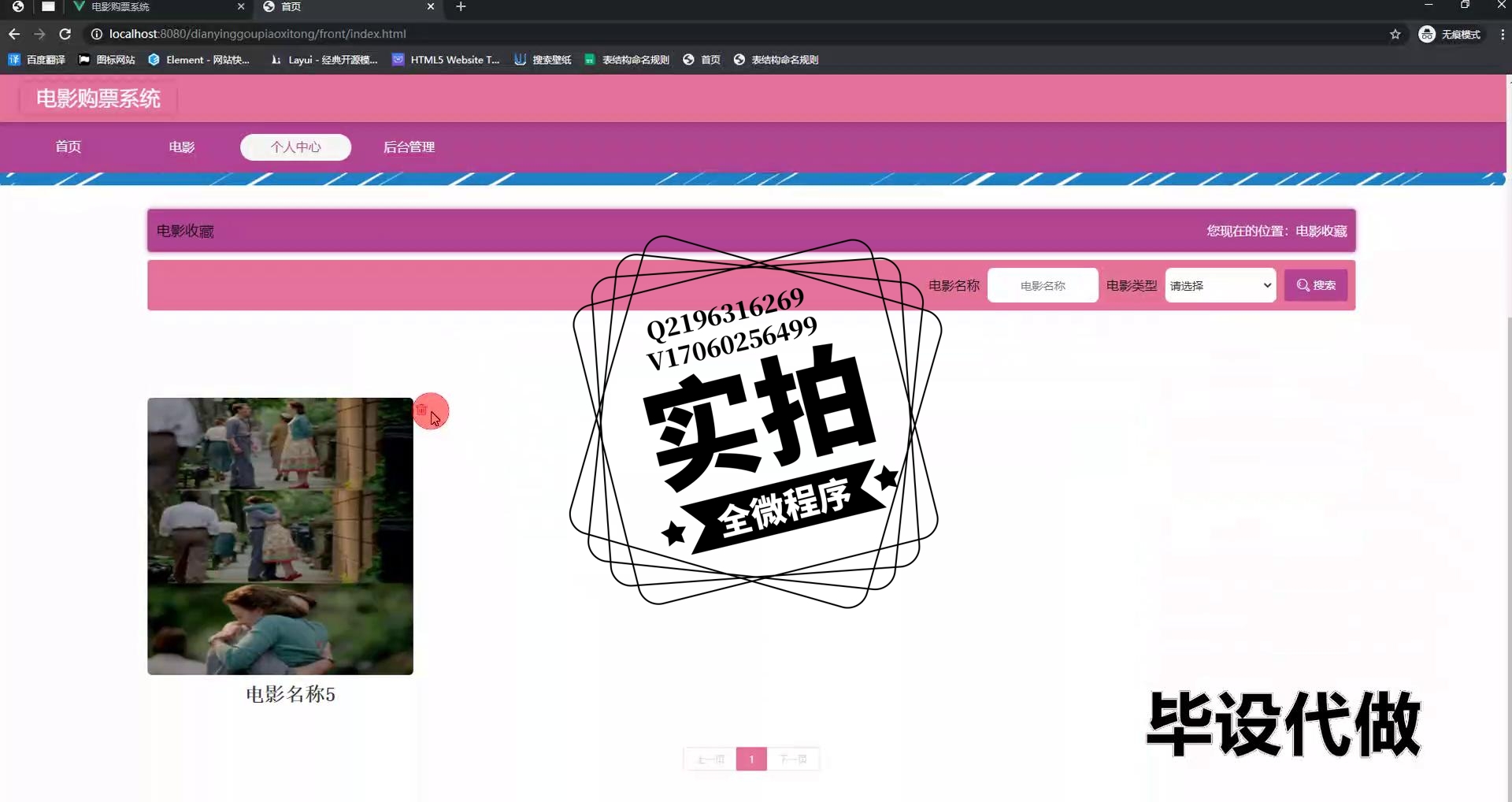Expand the 电影类型 请选择 dropdown
The image size is (1512, 802).
(1221, 285)
